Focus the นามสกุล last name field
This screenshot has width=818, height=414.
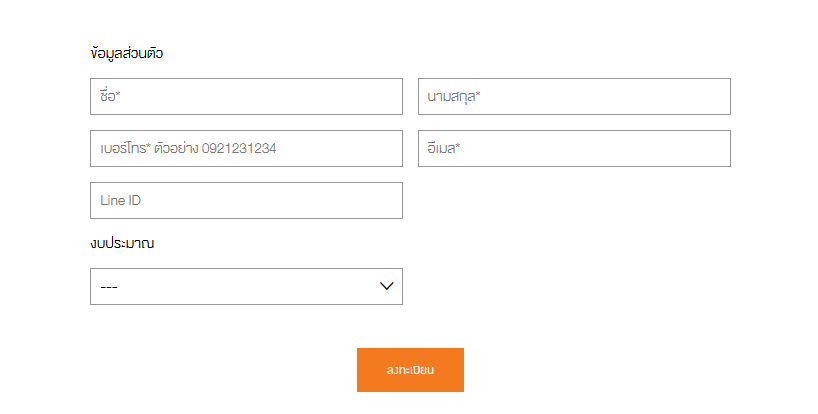[574, 96]
